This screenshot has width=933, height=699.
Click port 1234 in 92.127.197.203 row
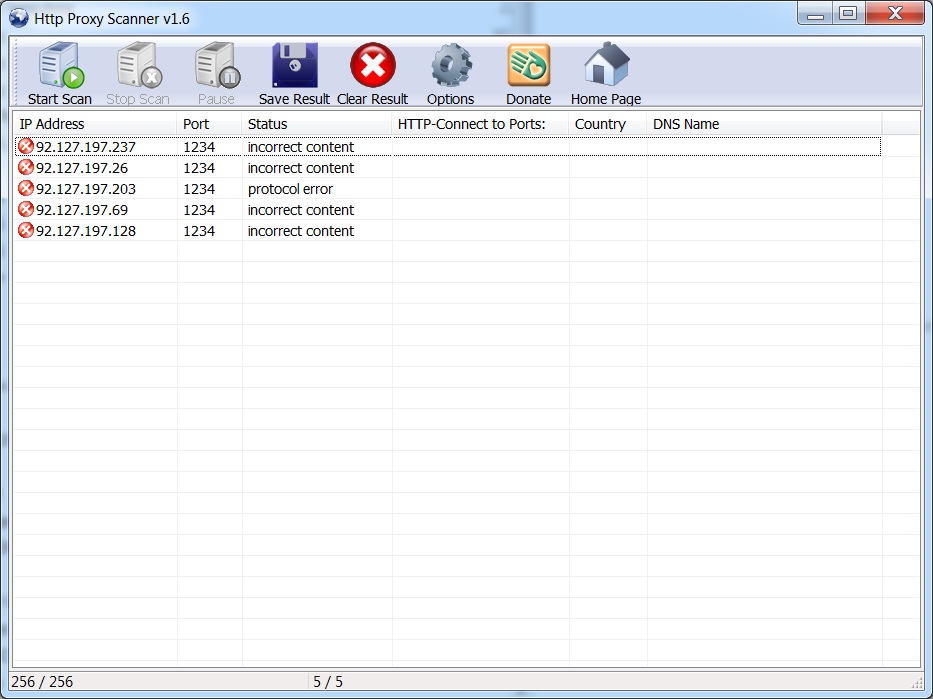[x=199, y=189]
